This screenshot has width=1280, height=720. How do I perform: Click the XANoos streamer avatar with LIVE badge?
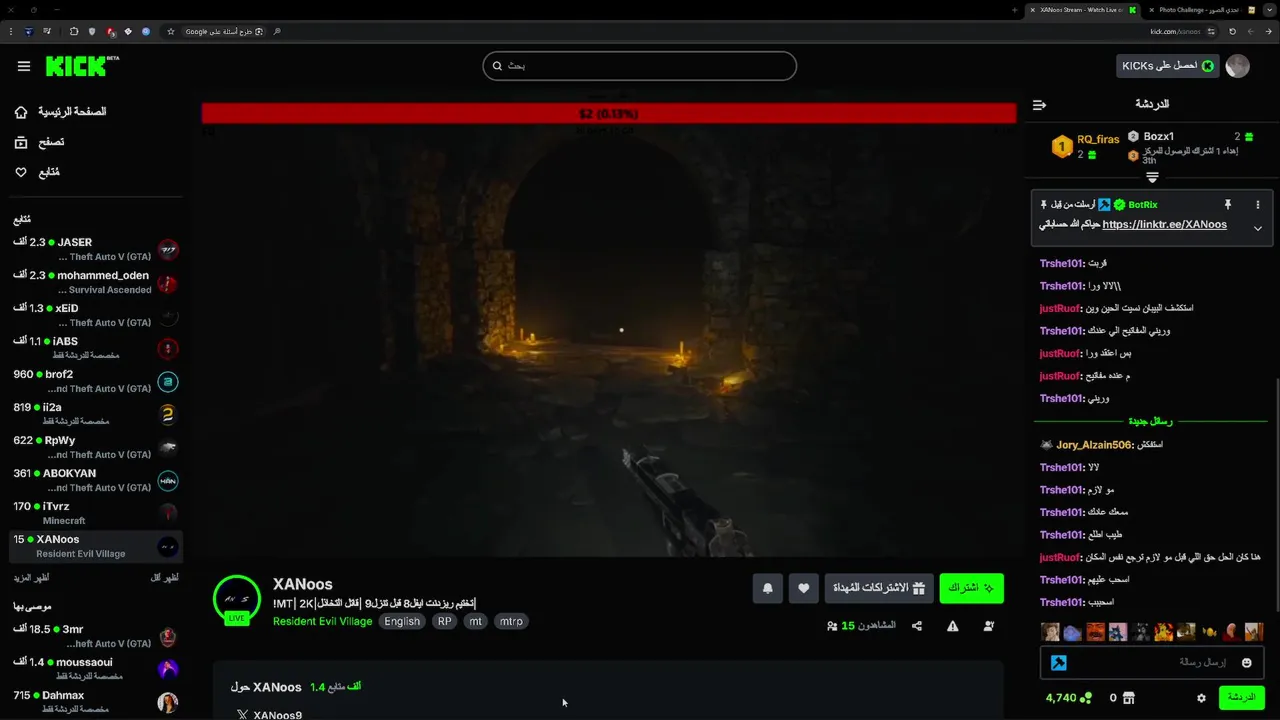pos(237,599)
